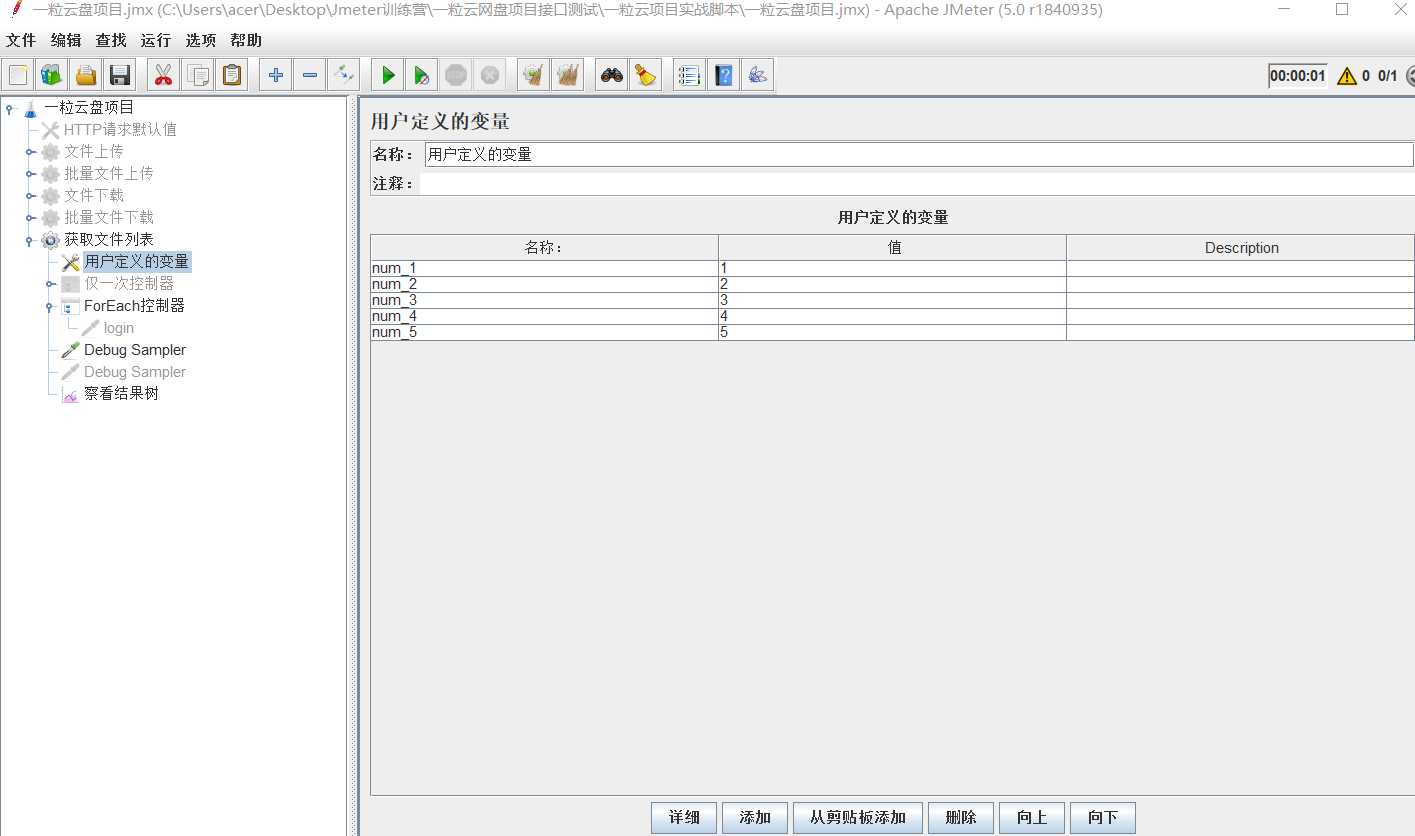Click the 向上 button
Viewport: 1415px width, 836px height.
pyautogui.click(x=1032, y=818)
